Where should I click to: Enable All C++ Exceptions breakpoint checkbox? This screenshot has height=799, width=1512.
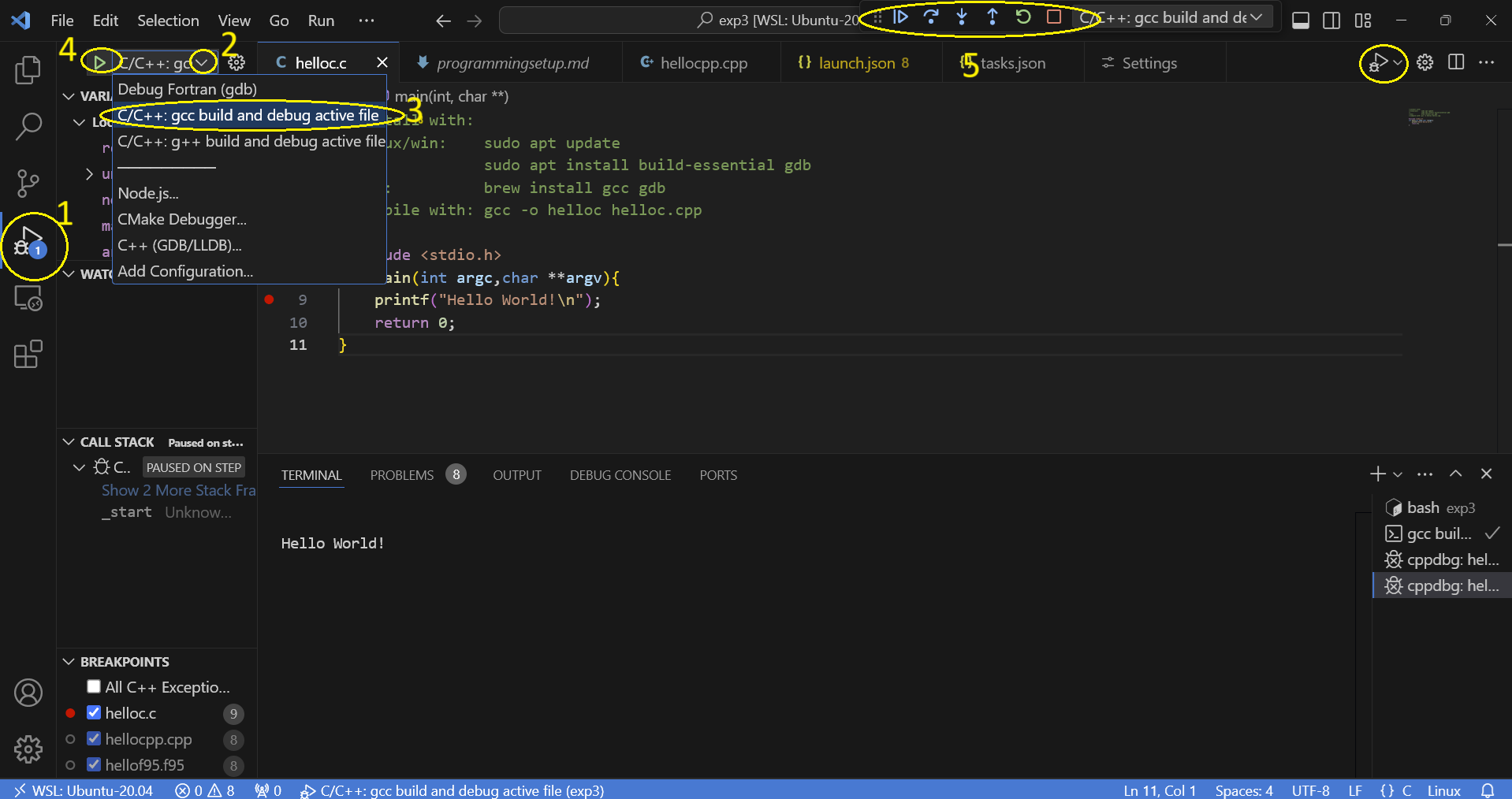pyautogui.click(x=94, y=686)
